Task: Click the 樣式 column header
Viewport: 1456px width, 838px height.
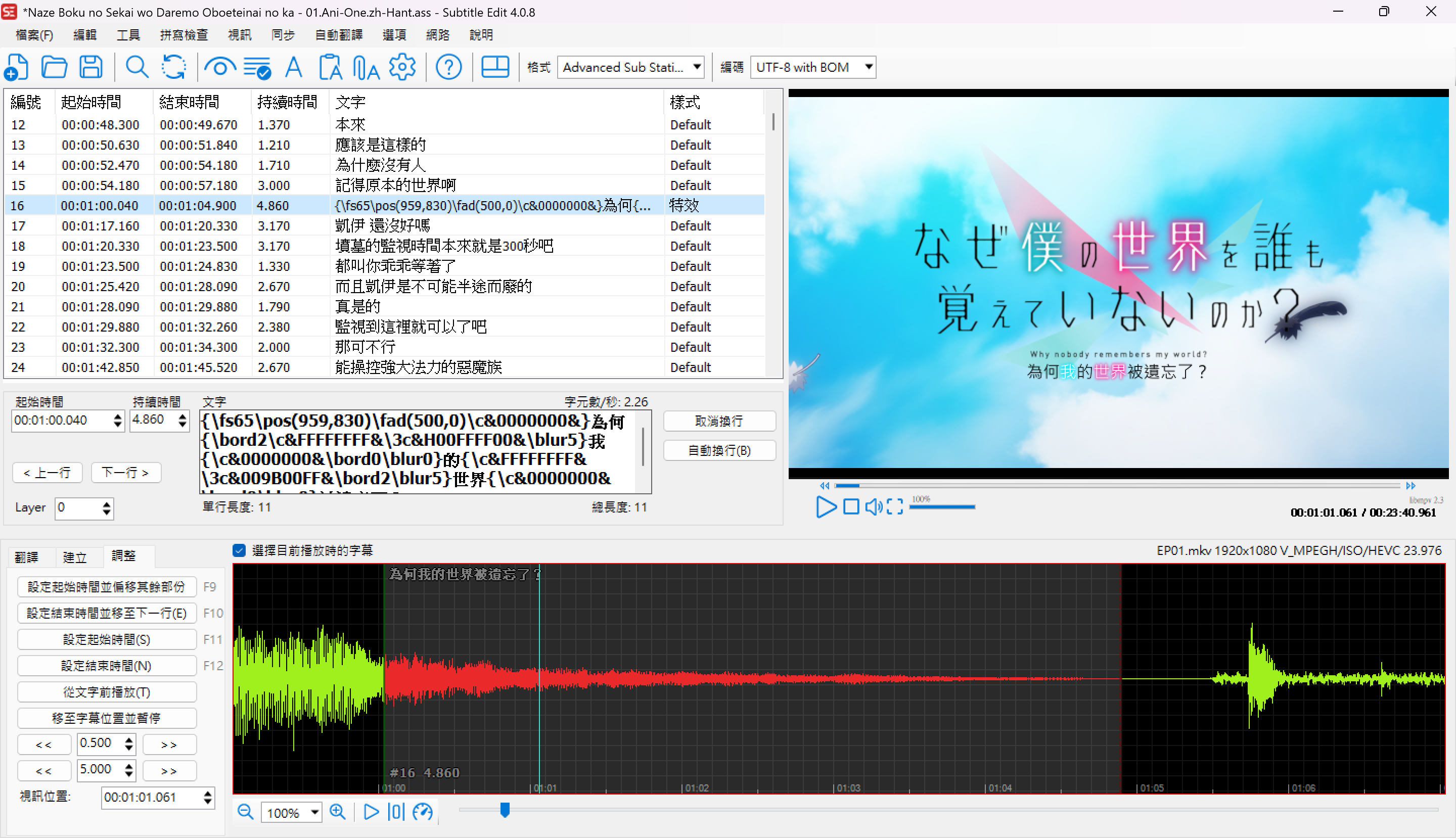Action: [x=714, y=102]
